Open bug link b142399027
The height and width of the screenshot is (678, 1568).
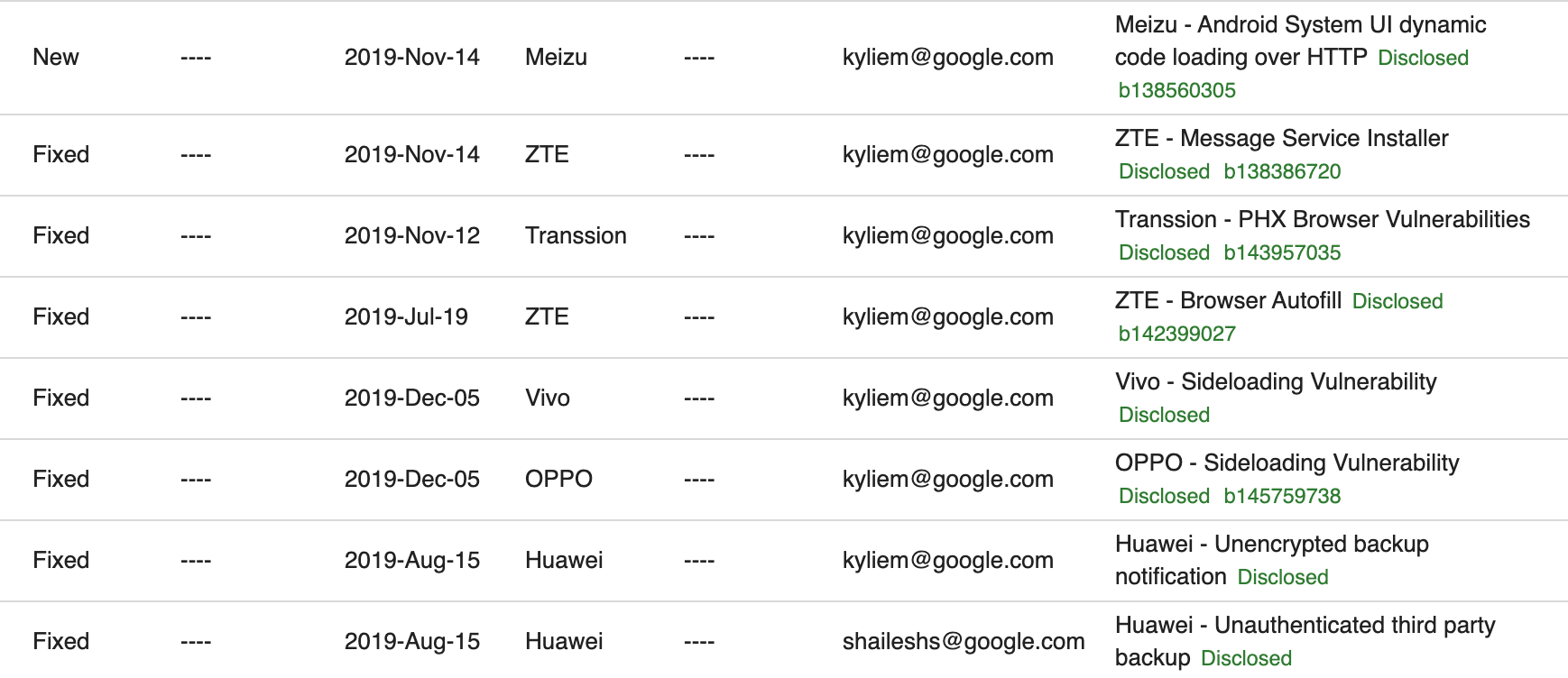pyautogui.click(x=1176, y=334)
